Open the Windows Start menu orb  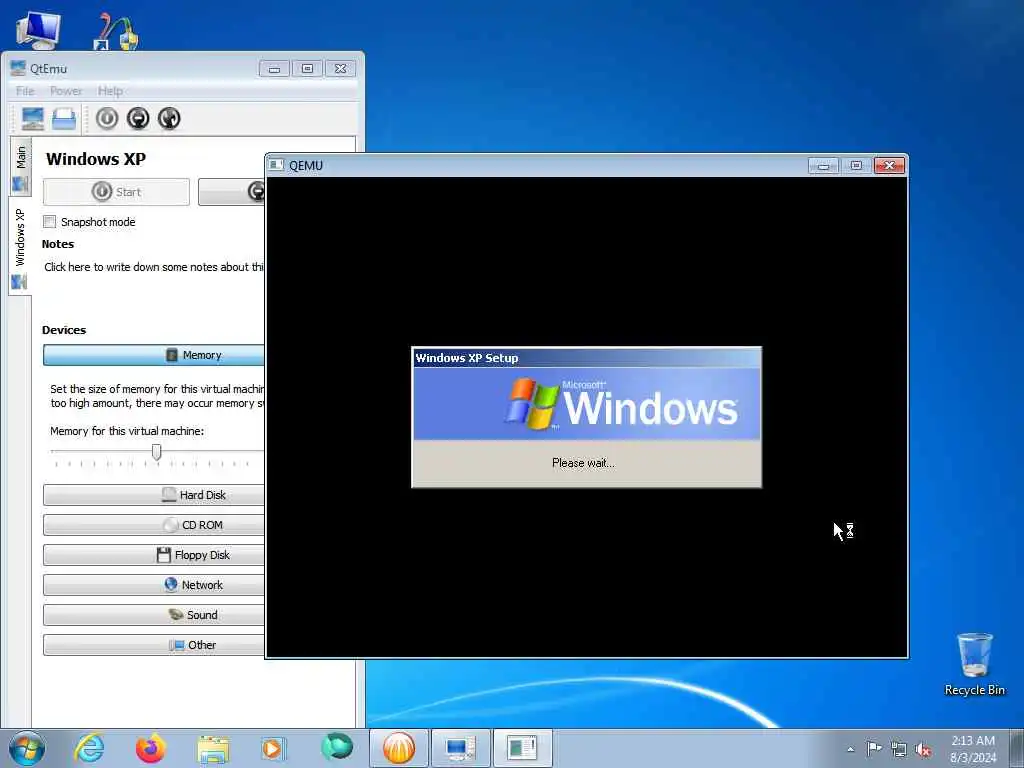coord(27,748)
